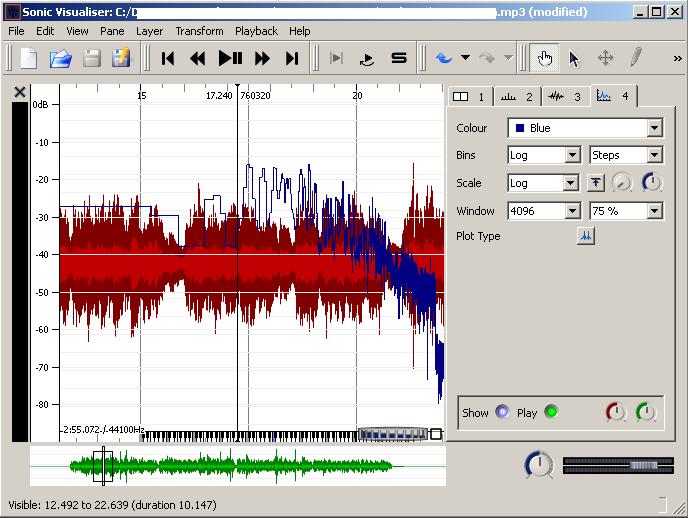Viewport: 688px width, 518px height.
Task: Expand the Window size 4096 dropdown
Action: click(x=544, y=211)
